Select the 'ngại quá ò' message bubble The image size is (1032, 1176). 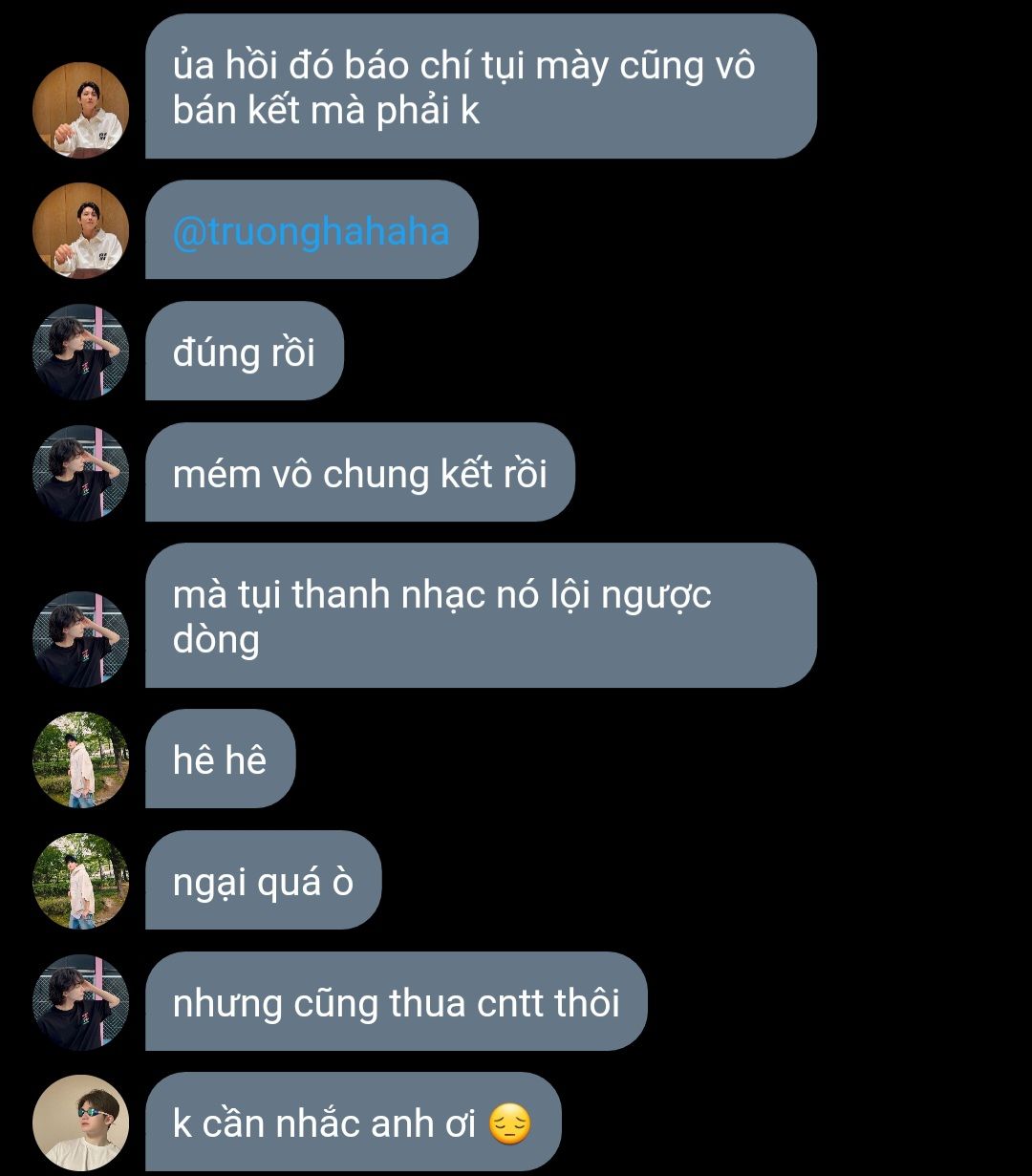pos(263,880)
